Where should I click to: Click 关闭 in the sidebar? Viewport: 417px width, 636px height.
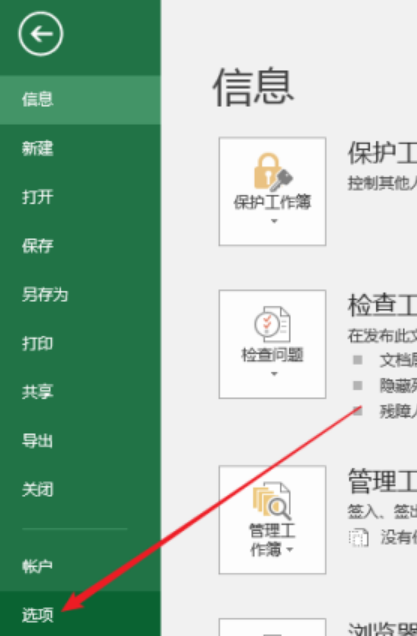tap(80, 489)
